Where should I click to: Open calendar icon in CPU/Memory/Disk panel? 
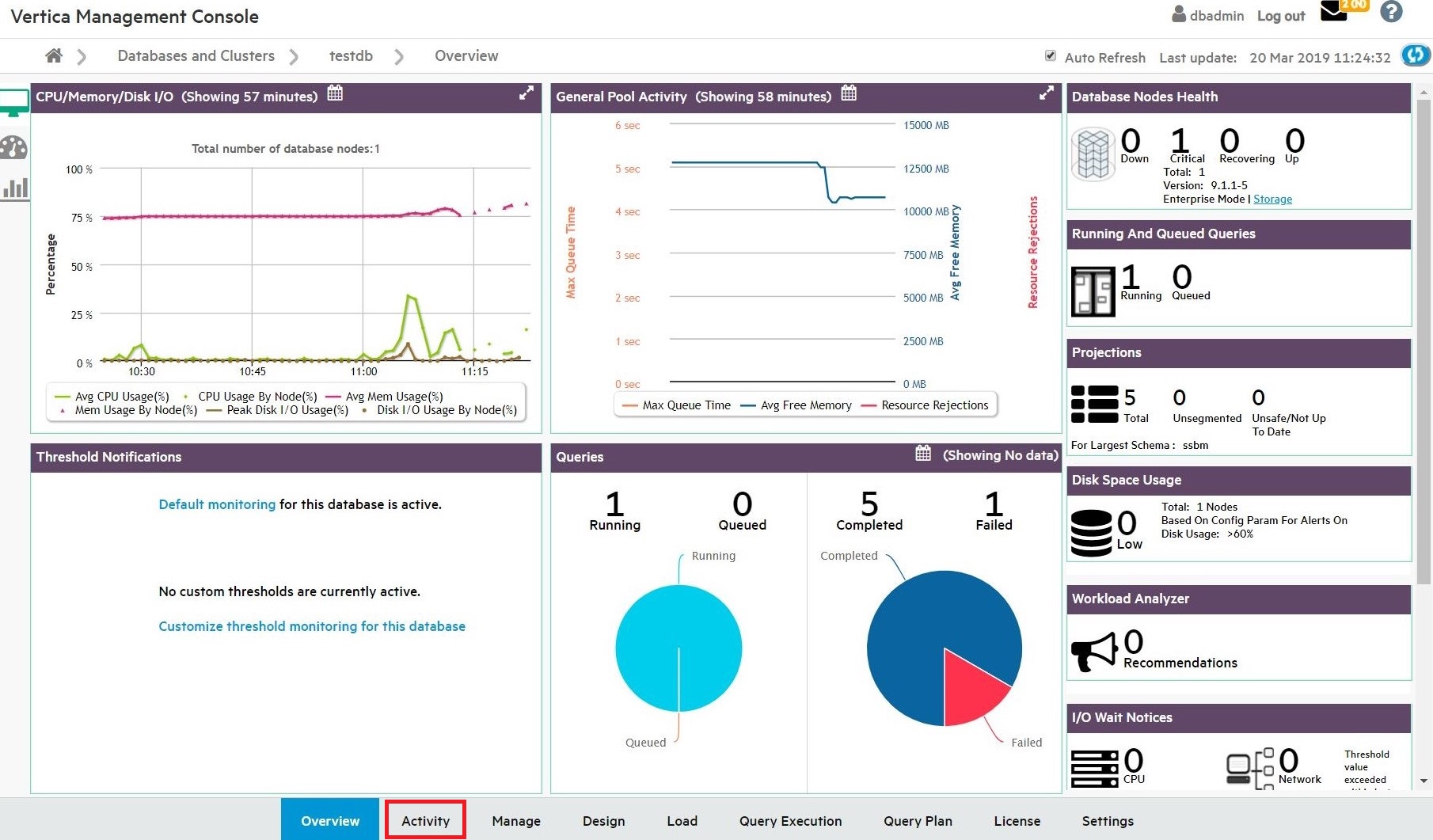coord(335,93)
